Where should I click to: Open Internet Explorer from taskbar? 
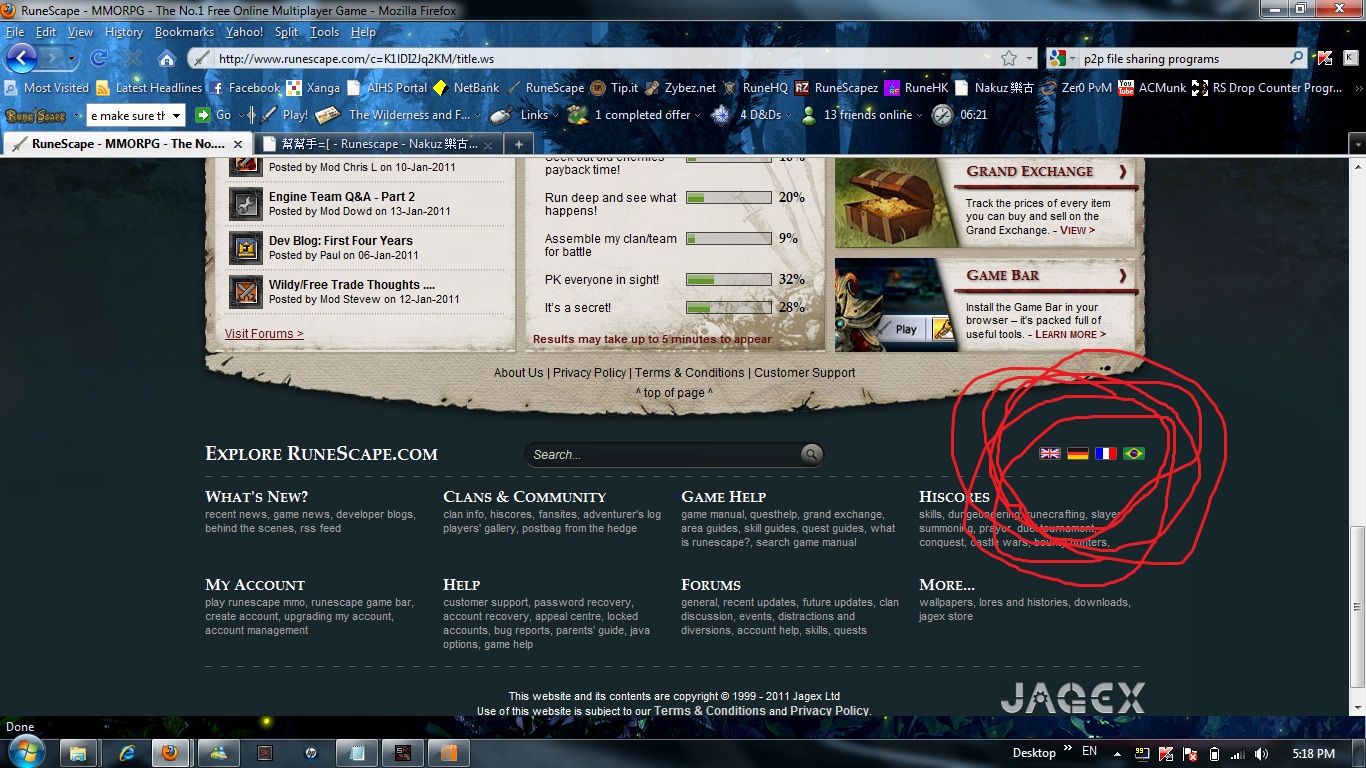pyautogui.click(x=127, y=753)
